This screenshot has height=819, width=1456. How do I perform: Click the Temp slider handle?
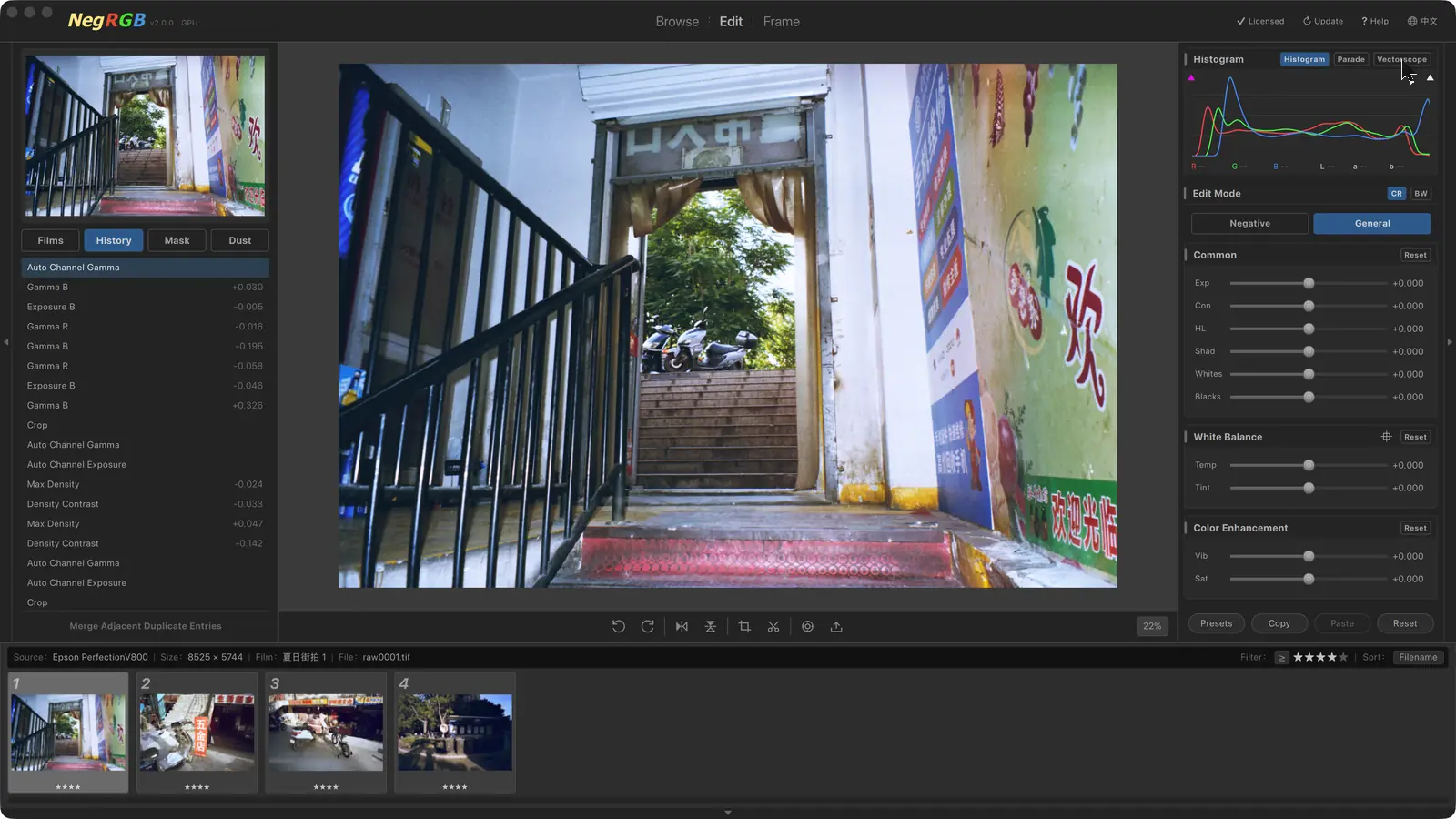(x=1309, y=465)
